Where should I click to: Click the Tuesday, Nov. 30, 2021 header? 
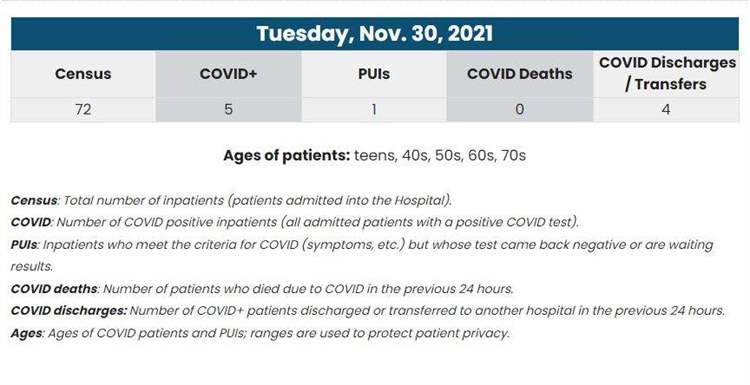point(375,33)
